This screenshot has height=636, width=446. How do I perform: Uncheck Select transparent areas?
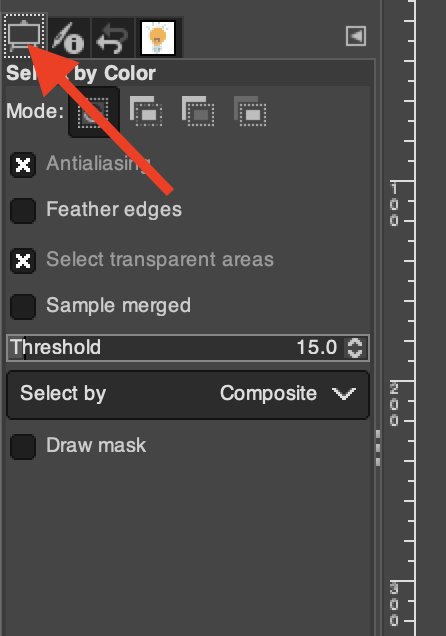click(23, 261)
